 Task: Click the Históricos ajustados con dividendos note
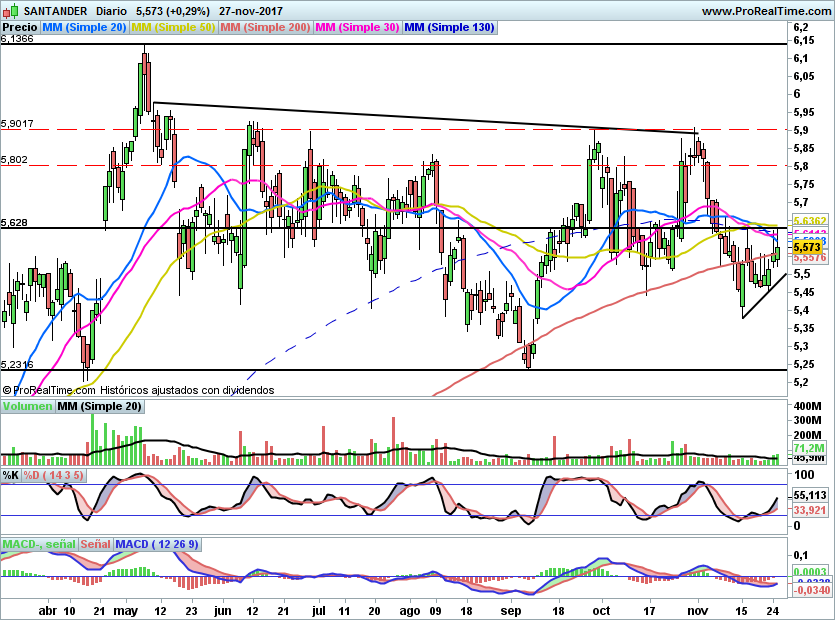(x=187, y=390)
